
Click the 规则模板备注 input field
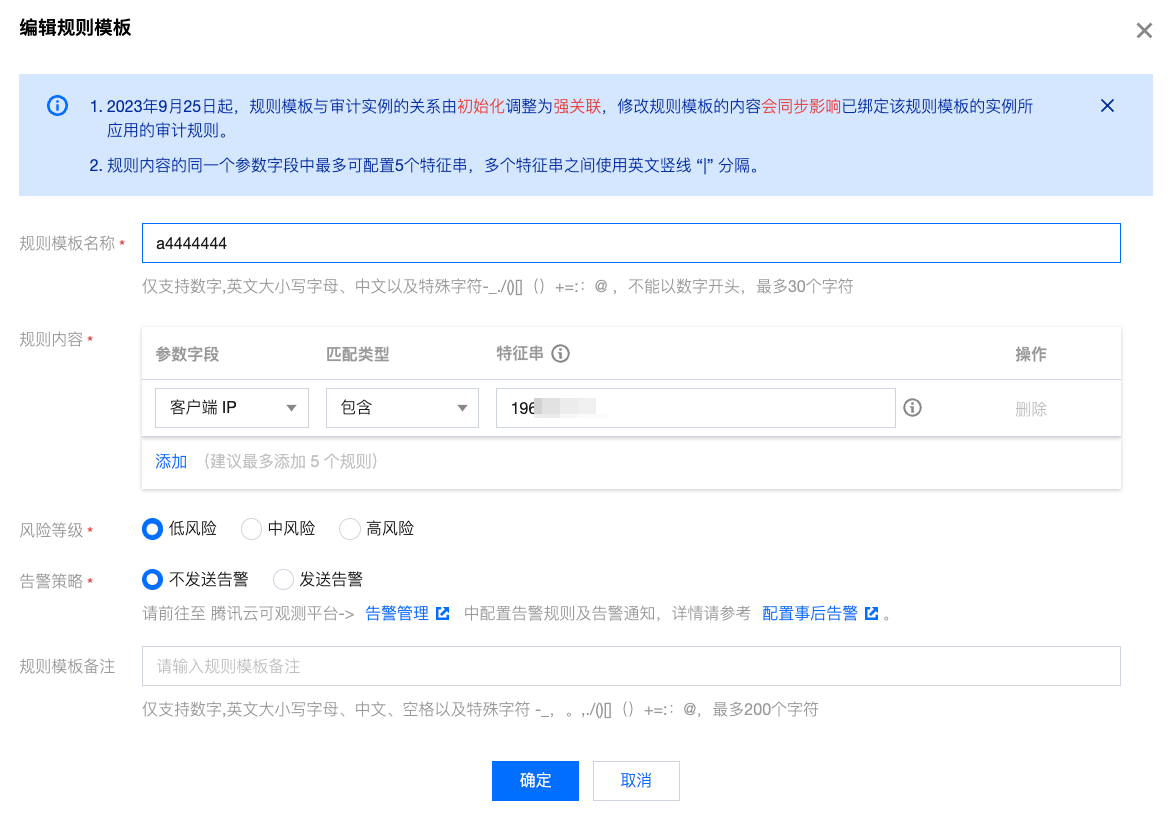[631, 666]
